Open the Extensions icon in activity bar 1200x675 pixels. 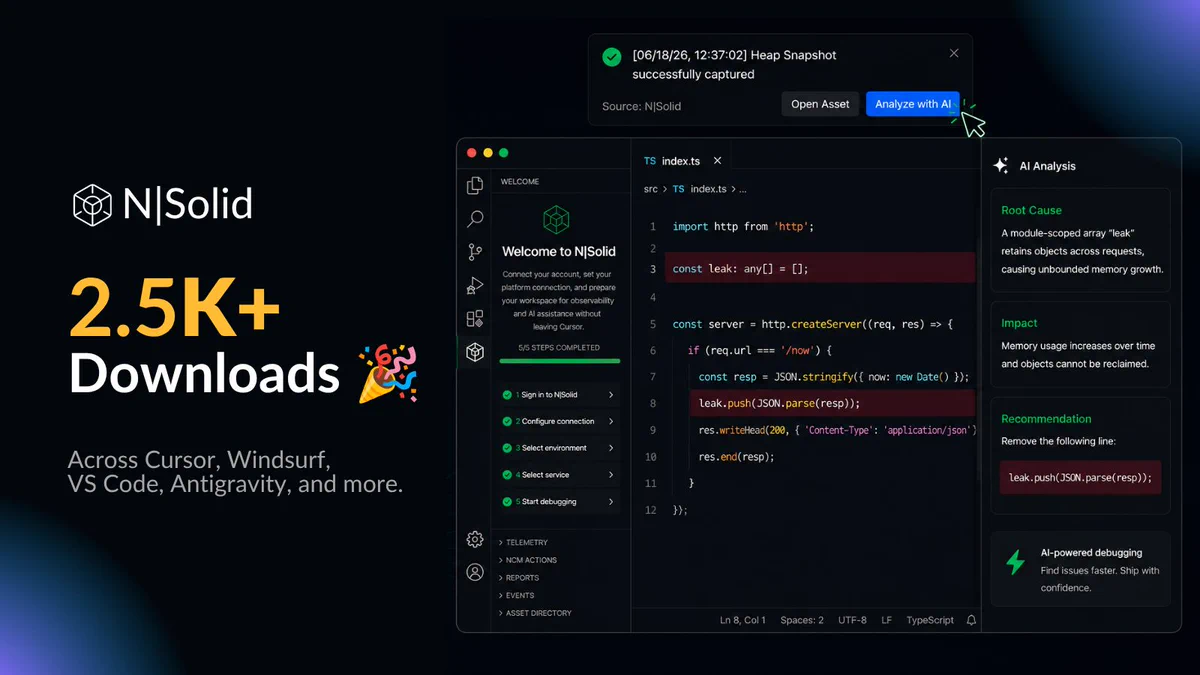pyautogui.click(x=475, y=319)
